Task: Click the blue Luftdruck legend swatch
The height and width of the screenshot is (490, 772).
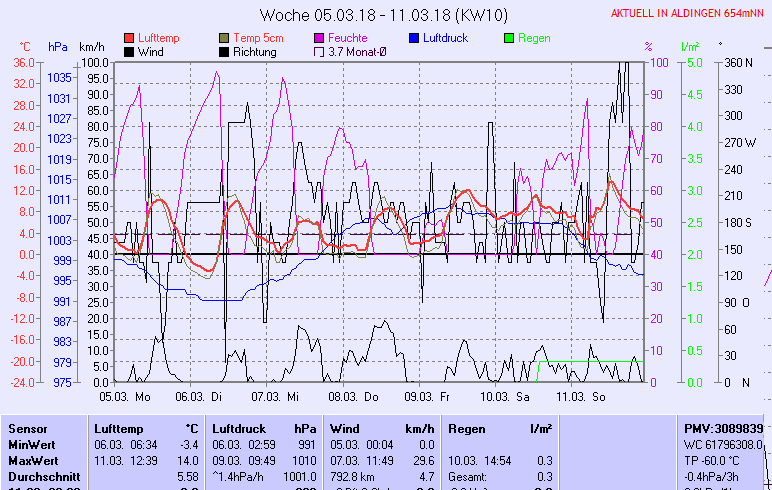Action: click(x=414, y=38)
